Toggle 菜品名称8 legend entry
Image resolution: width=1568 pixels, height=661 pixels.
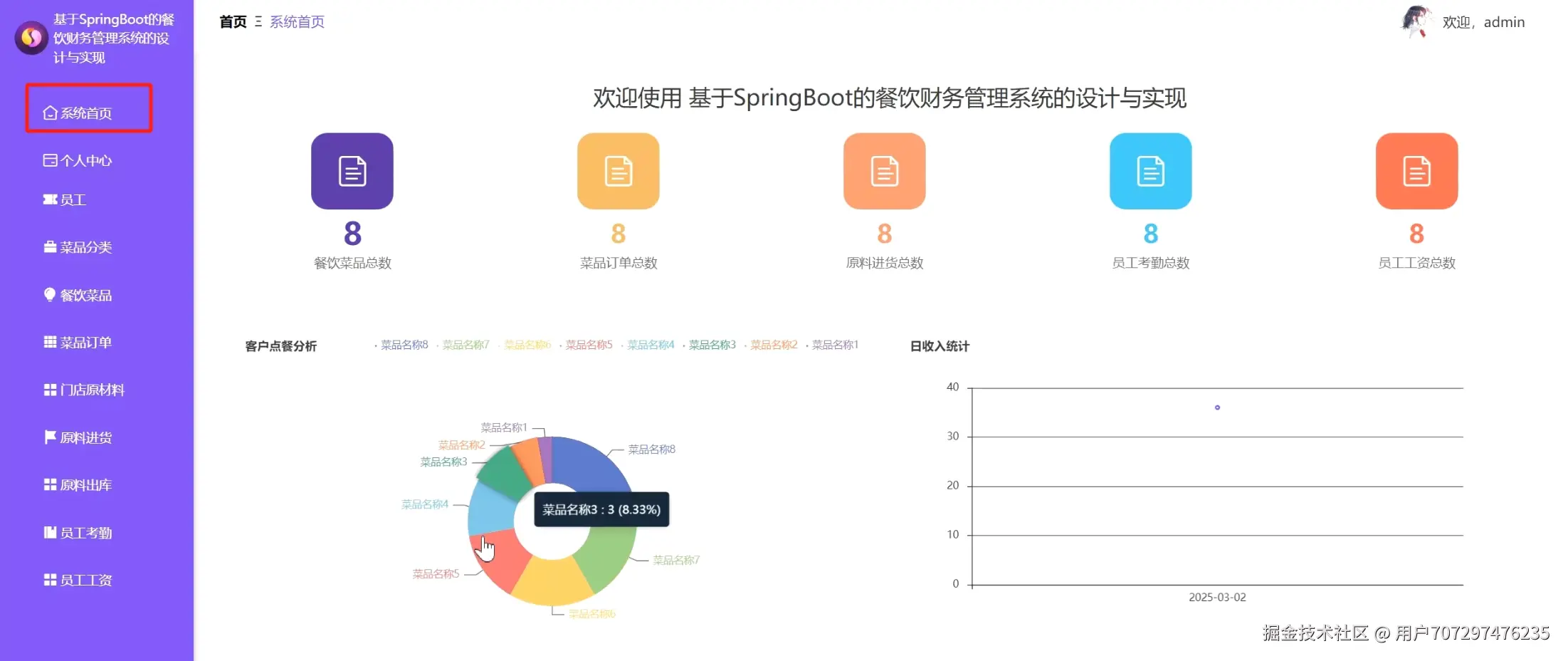coord(401,345)
